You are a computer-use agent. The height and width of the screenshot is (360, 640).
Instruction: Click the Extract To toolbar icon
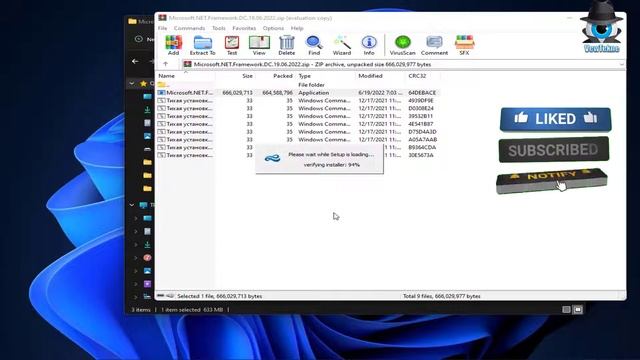pos(202,45)
